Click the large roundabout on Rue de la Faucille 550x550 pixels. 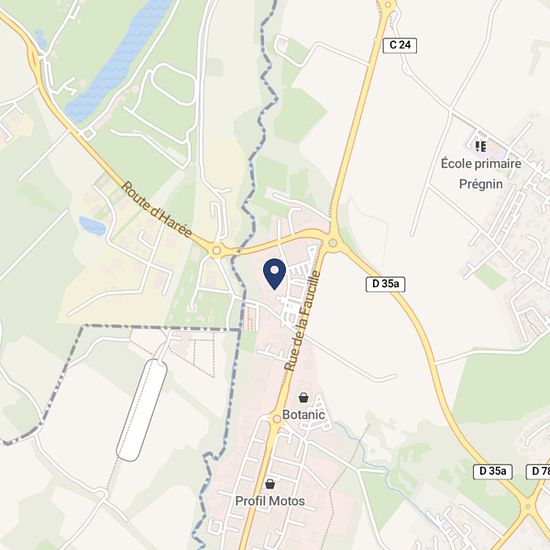click(x=333, y=243)
